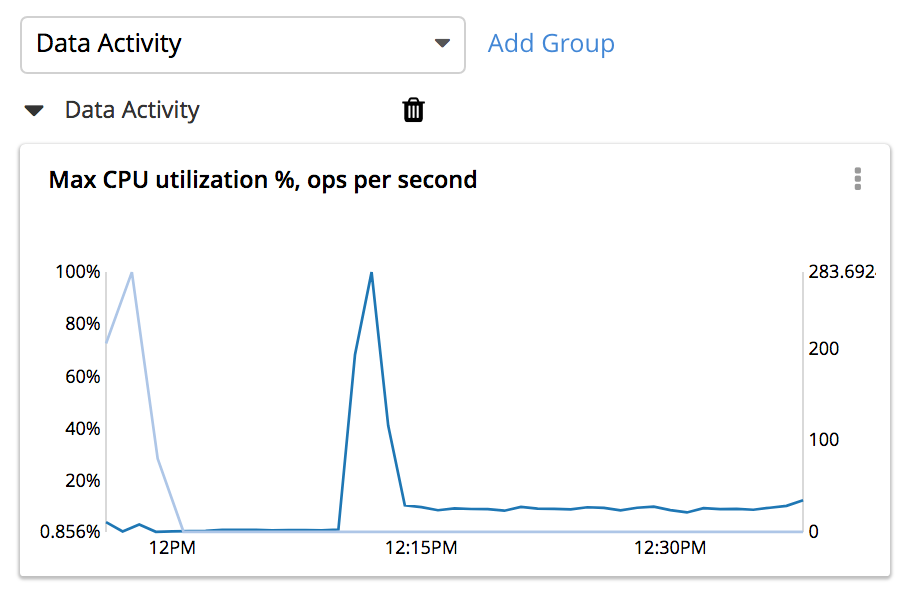Click the Add Group link
Viewport: 907px width, 597px height.
(551, 44)
